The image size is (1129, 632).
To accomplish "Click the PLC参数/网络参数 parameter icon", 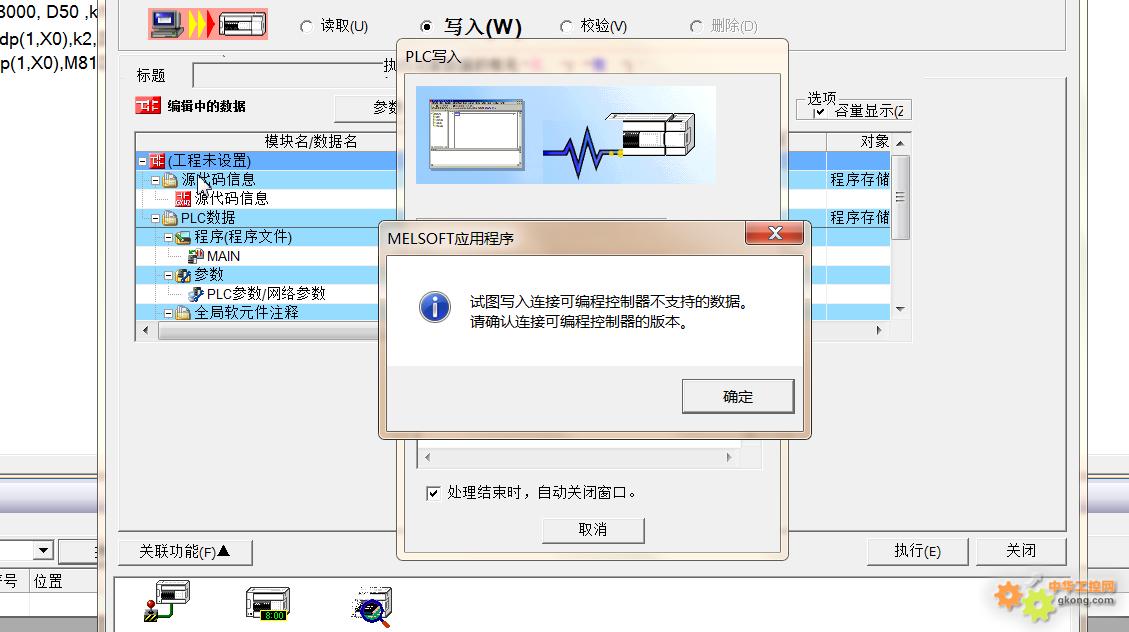I will pyautogui.click(x=196, y=294).
